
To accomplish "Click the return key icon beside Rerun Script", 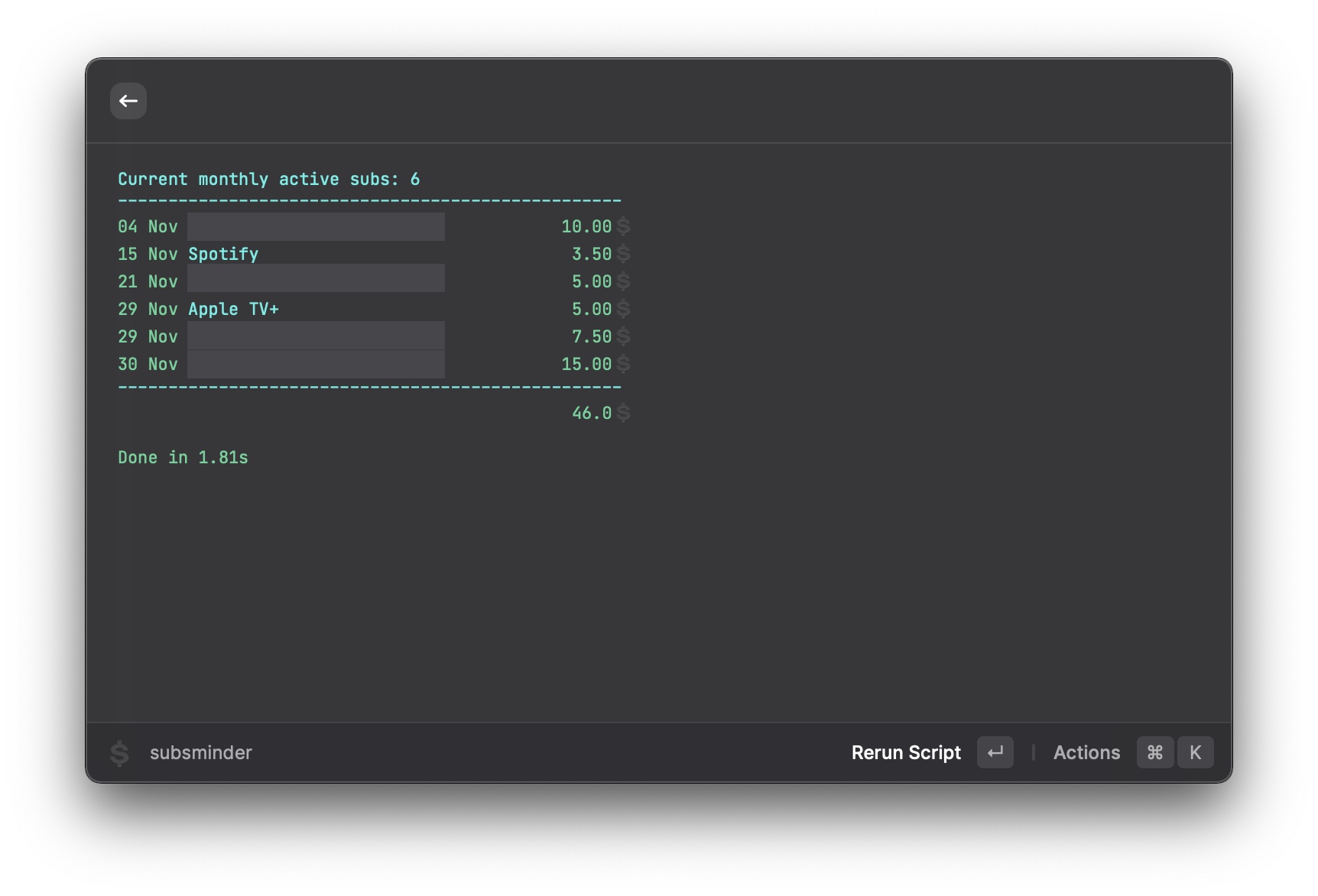I will pos(995,753).
